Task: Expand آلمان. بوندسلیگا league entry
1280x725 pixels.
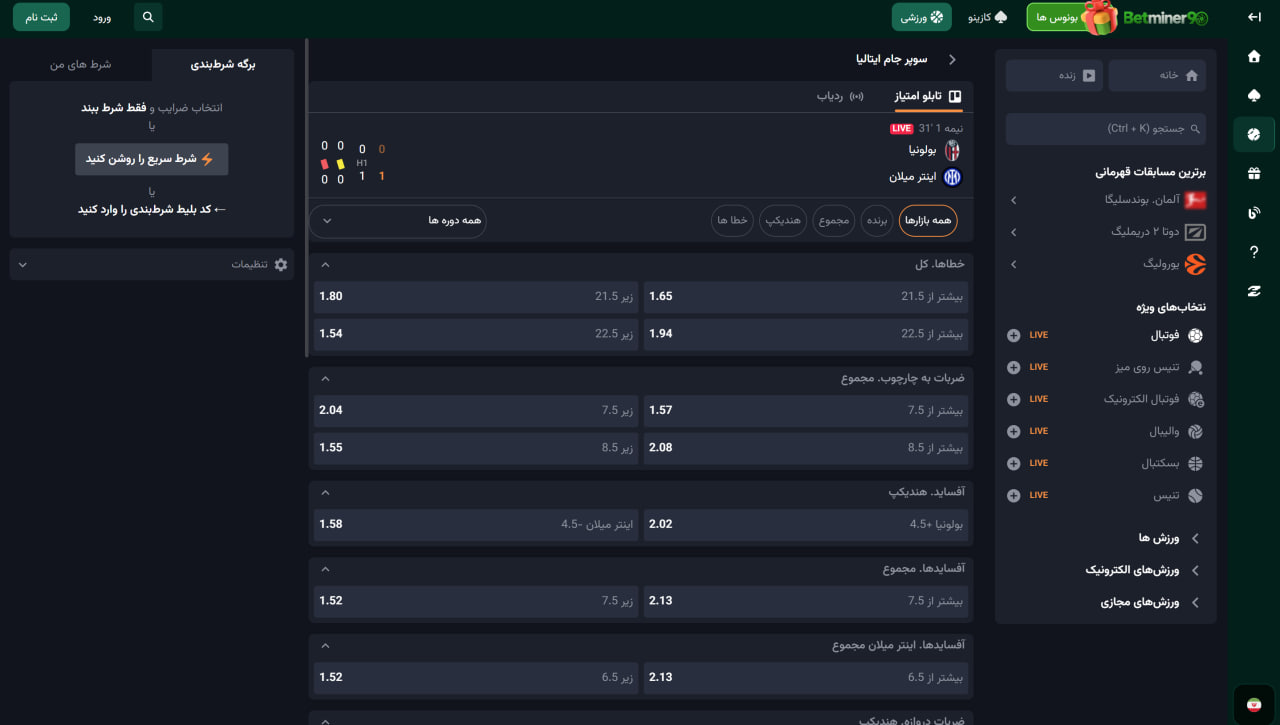Action: pyautogui.click(x=1014, y=200)
